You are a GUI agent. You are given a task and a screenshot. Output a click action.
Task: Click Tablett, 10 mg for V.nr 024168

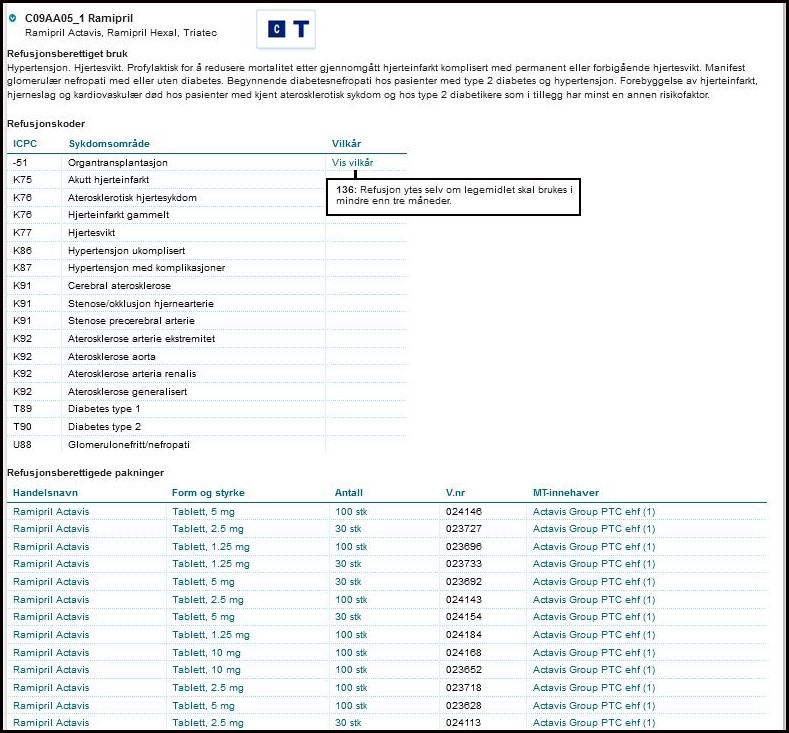click(x=207, y=652)
